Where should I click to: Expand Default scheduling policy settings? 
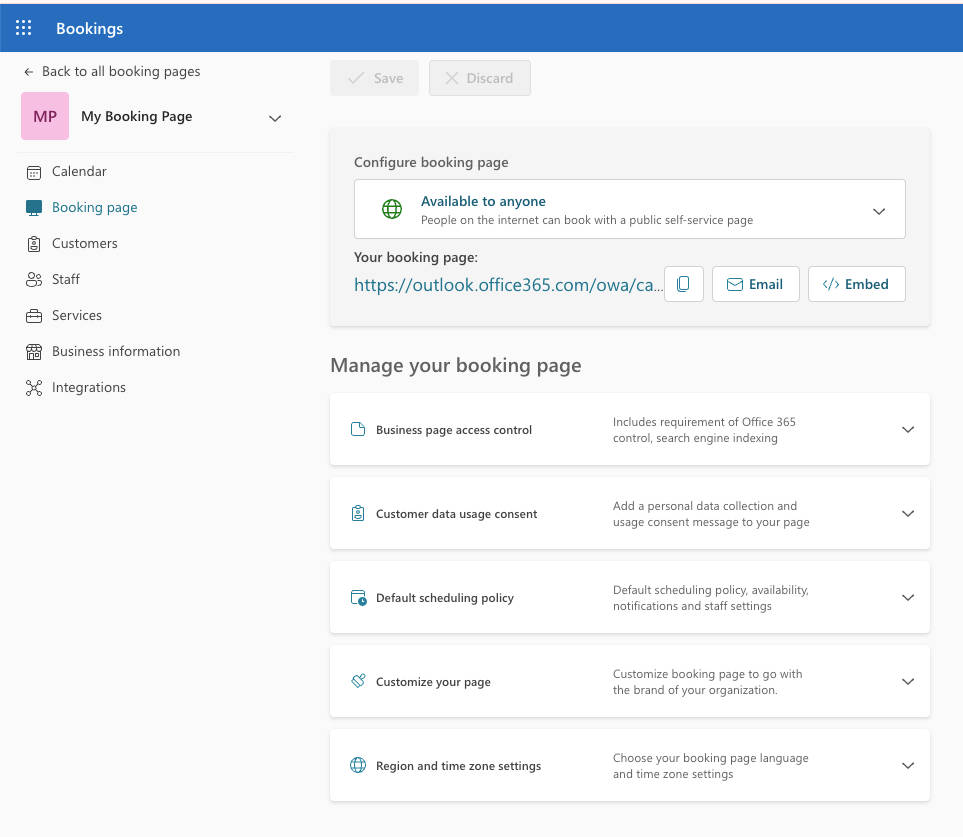click(908, 597)
